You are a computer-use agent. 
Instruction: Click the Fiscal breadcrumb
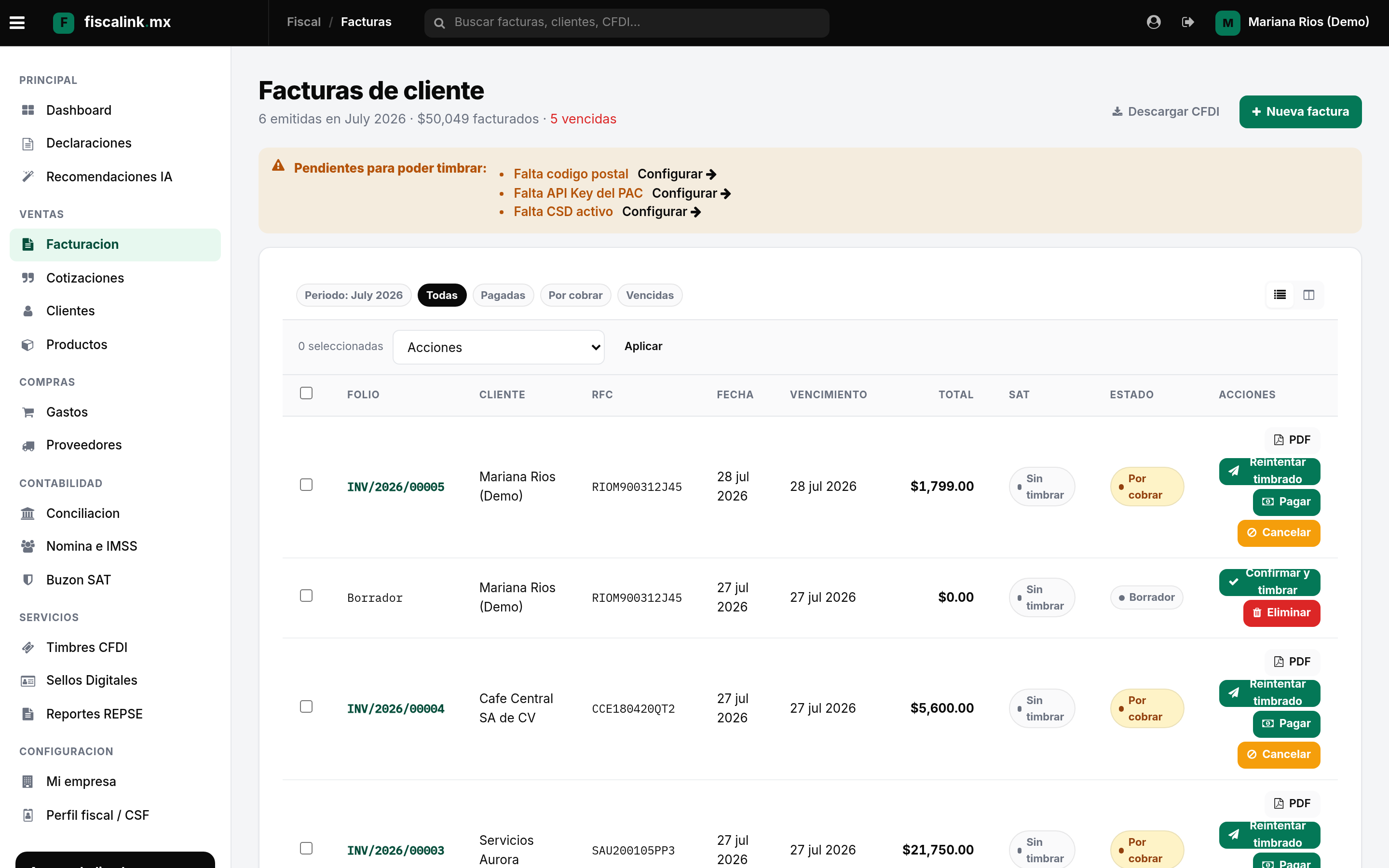coord(304,22)
